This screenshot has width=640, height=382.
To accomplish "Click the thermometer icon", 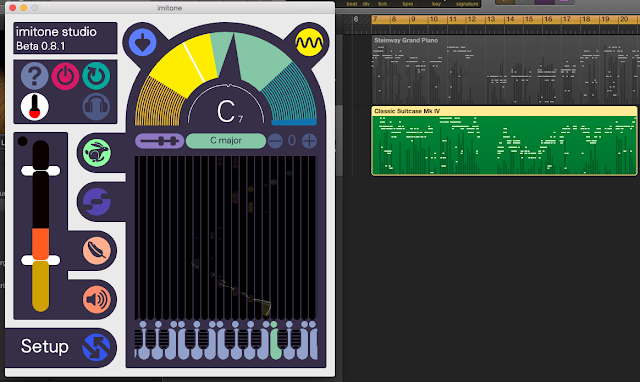I will (34, 107).
